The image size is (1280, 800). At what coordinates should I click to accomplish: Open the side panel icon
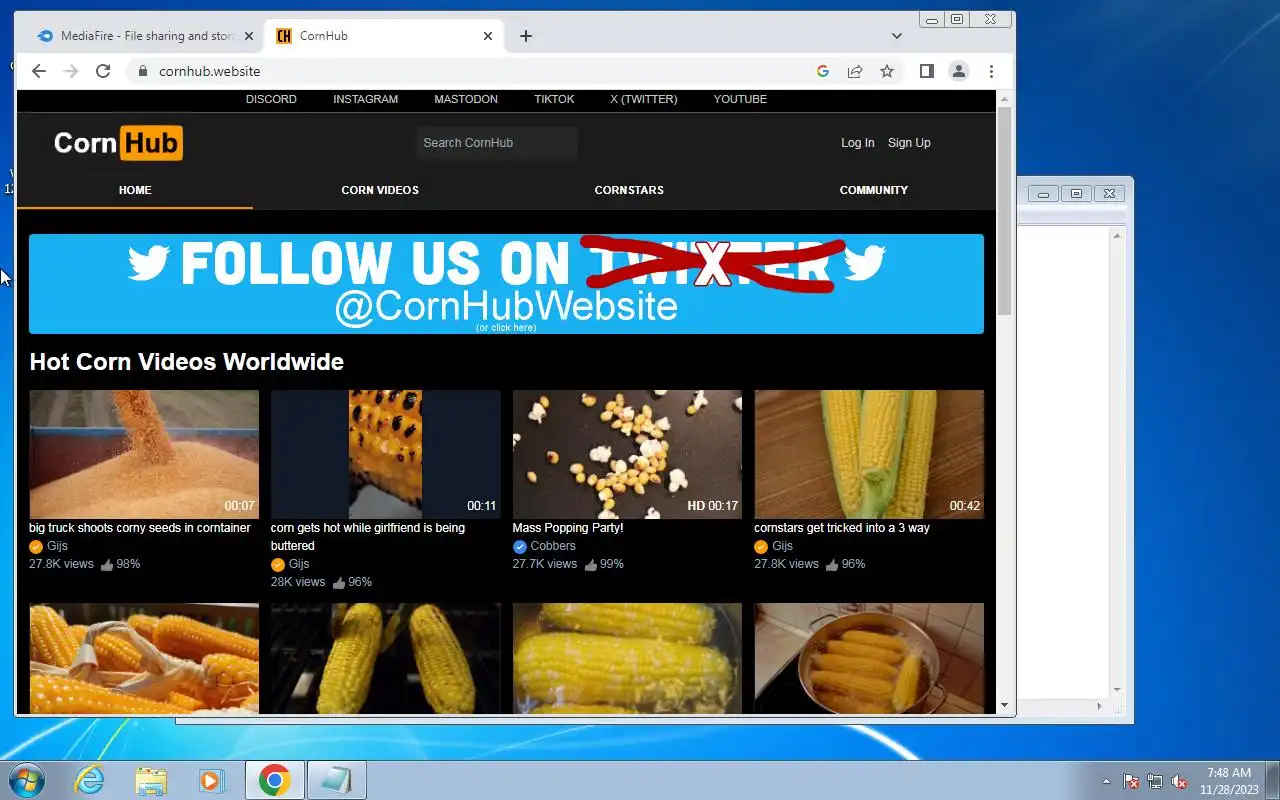pyautogui.click(x=927, y=71)
